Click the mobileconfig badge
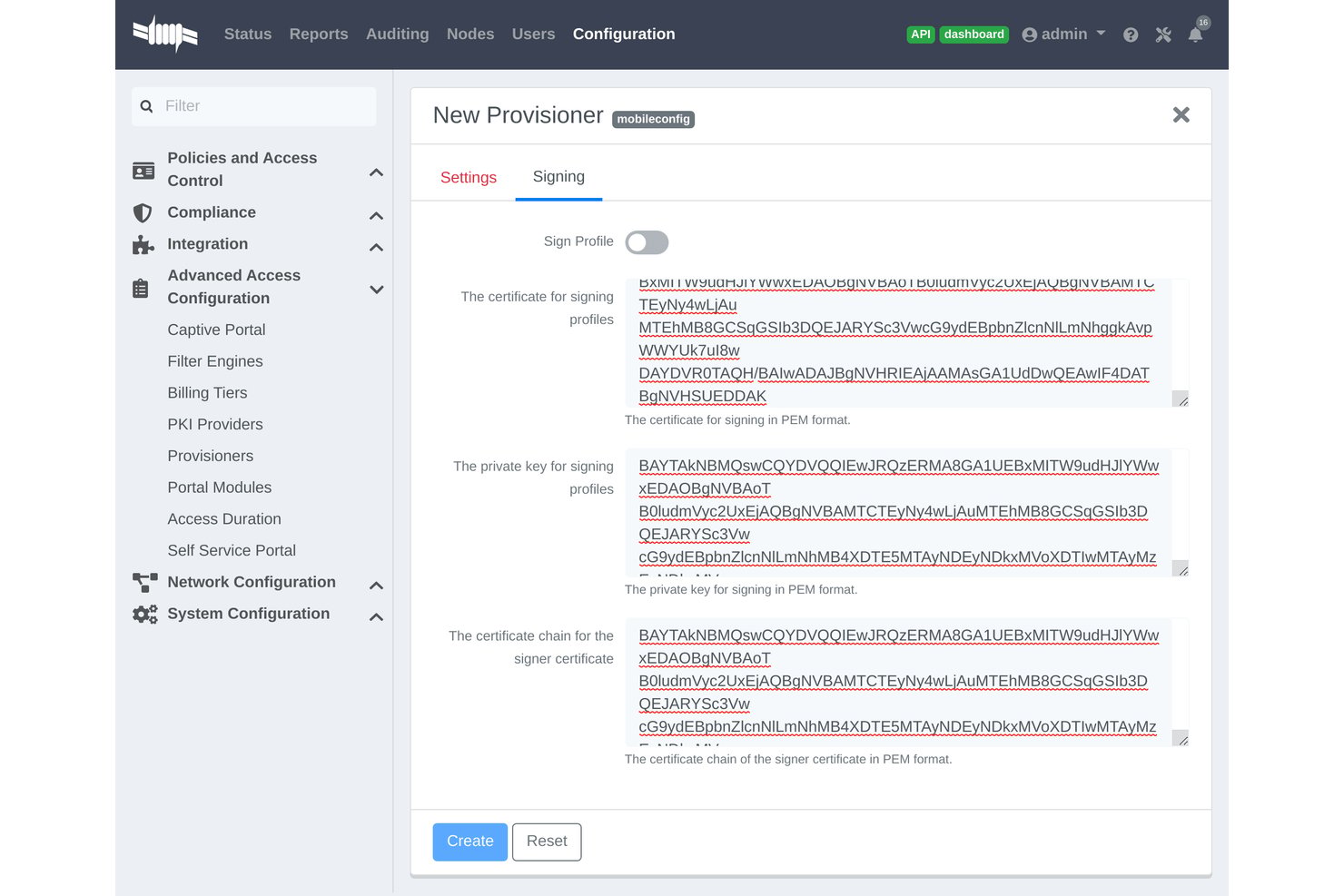The height and width of the screenshot is (896, 1344). point(653,119)
